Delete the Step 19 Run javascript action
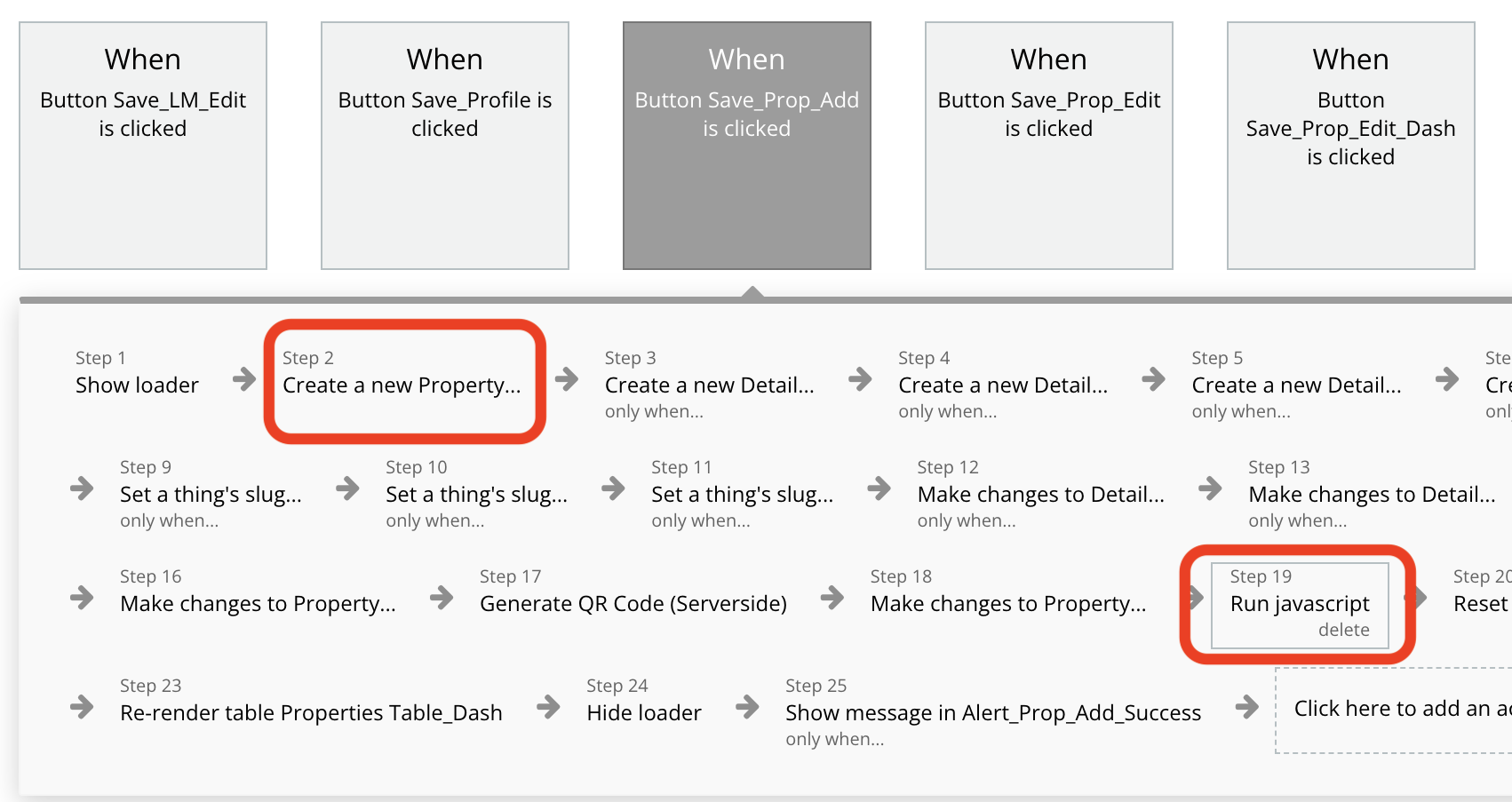Screen dimensions: 1512x802 1343,630
